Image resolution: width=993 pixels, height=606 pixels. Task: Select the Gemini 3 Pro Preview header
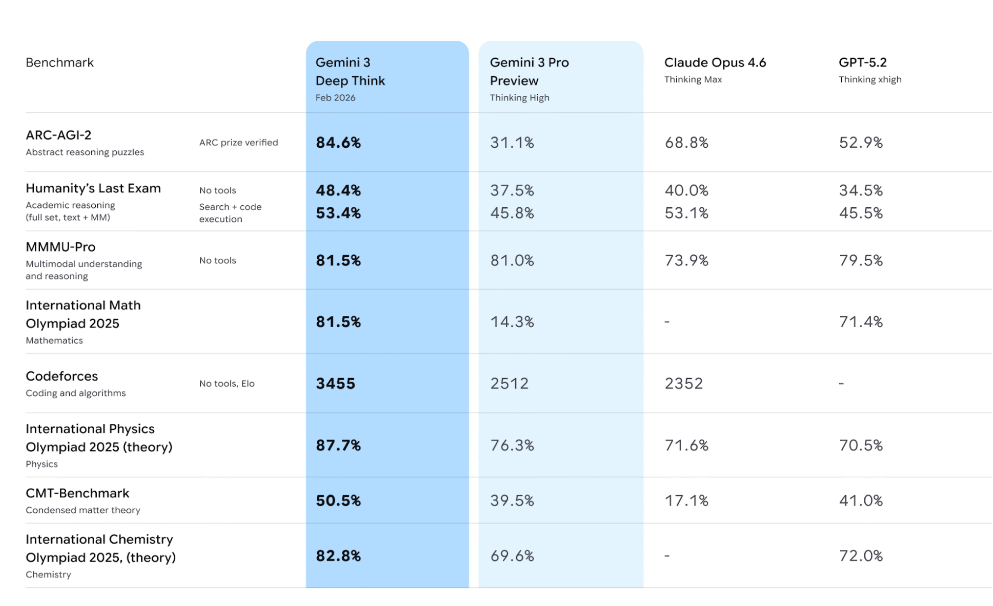click(x=529, y=72)
